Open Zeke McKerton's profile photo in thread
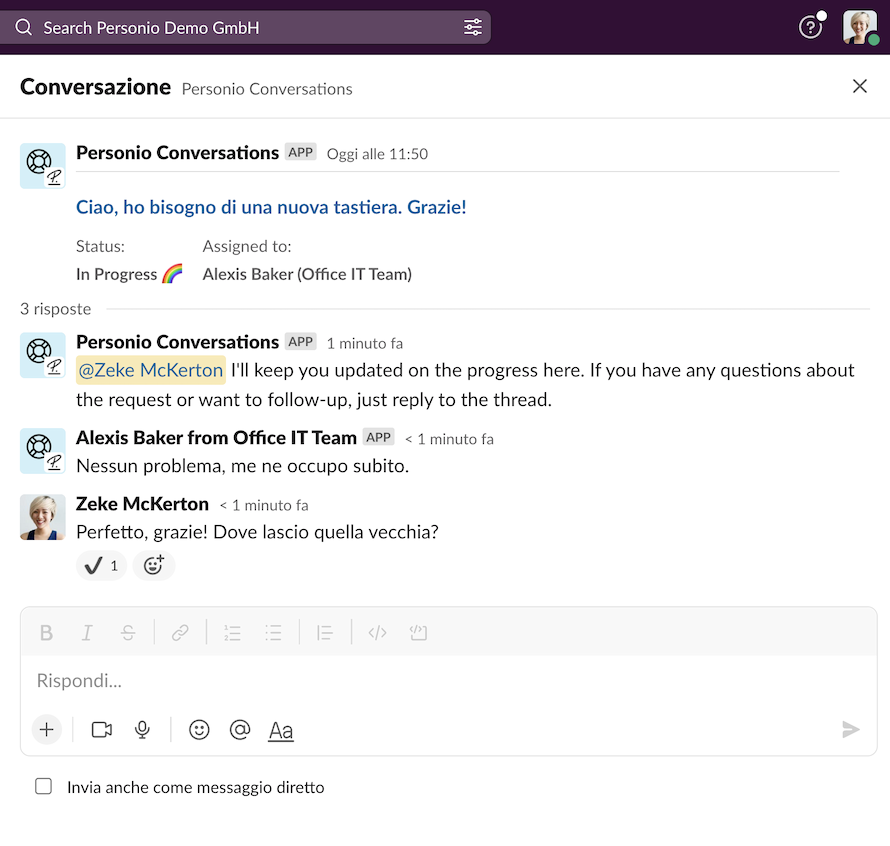 (43, 517)
